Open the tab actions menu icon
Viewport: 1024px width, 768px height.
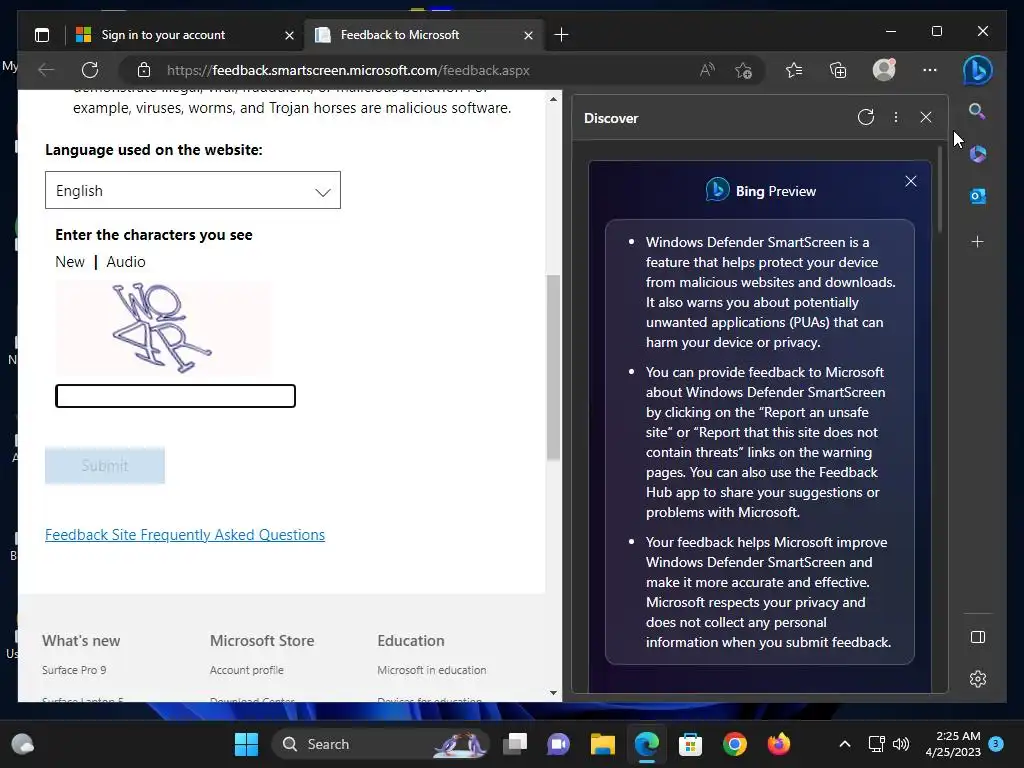(x=42, y=35)
